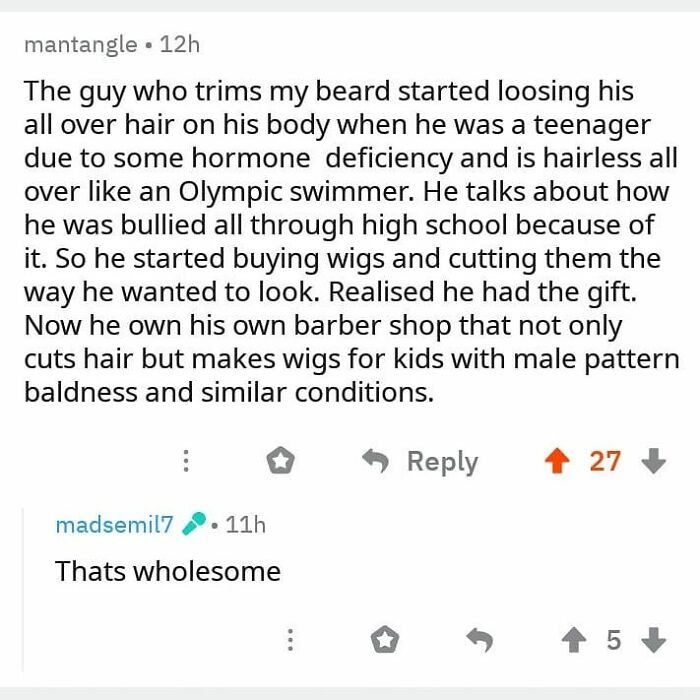Give award to madsemil7's reply

385,639
